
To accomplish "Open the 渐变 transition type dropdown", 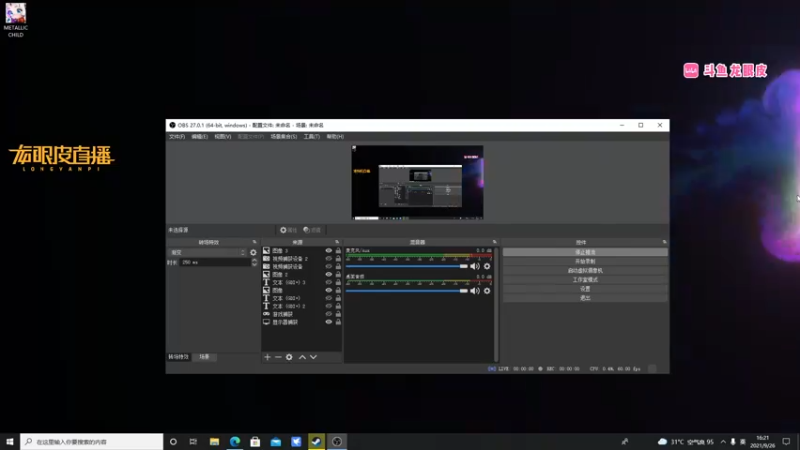I will tap(208, 253).
